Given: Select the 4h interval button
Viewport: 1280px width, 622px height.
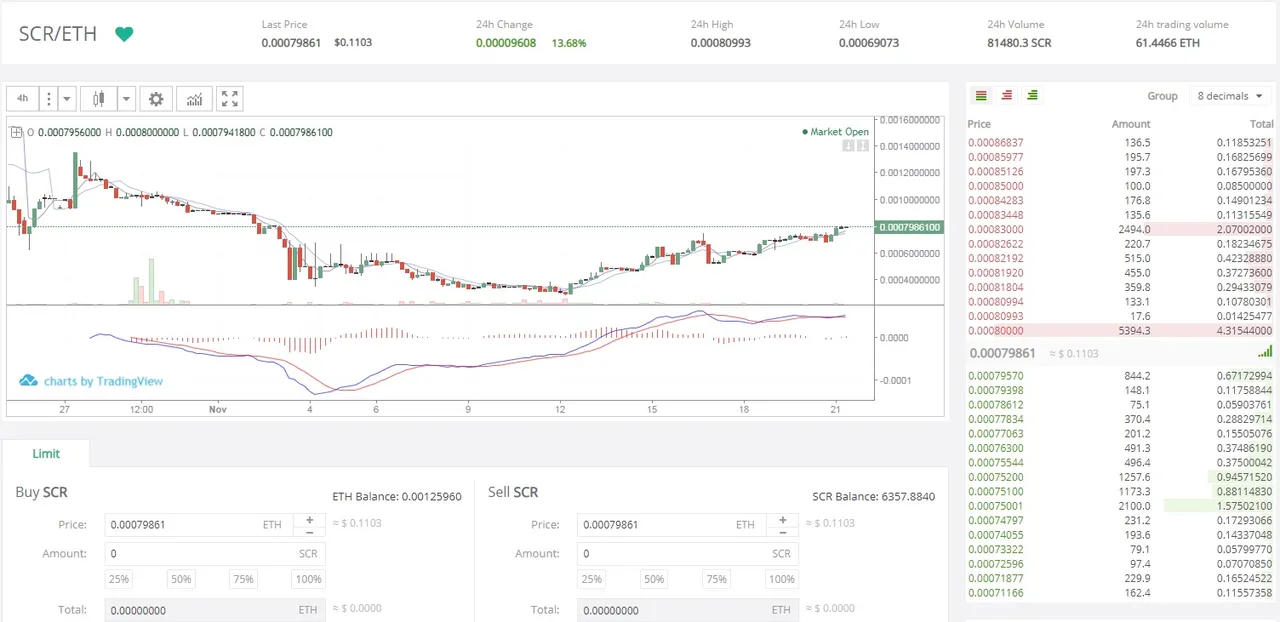Looking at the screenshot, I should click(22, 99).
